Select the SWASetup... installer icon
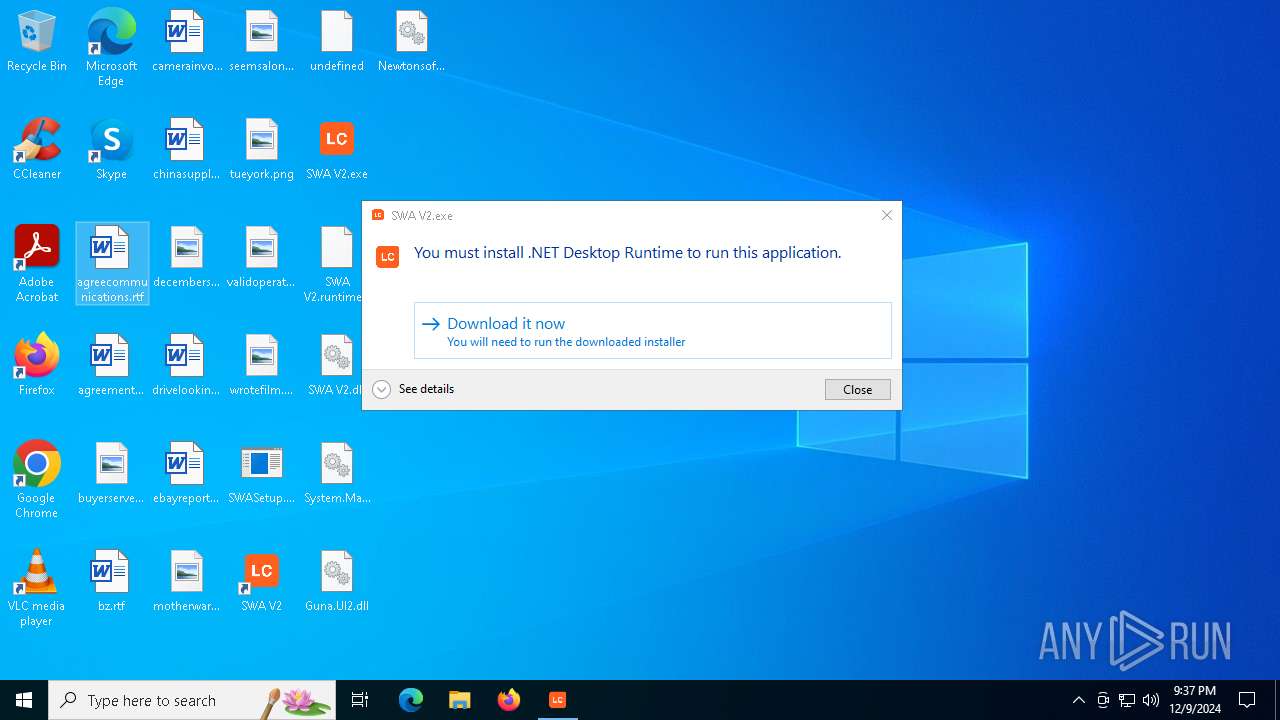The height and width of the screenshot is (720, 1280). click(x=262, y=474)
